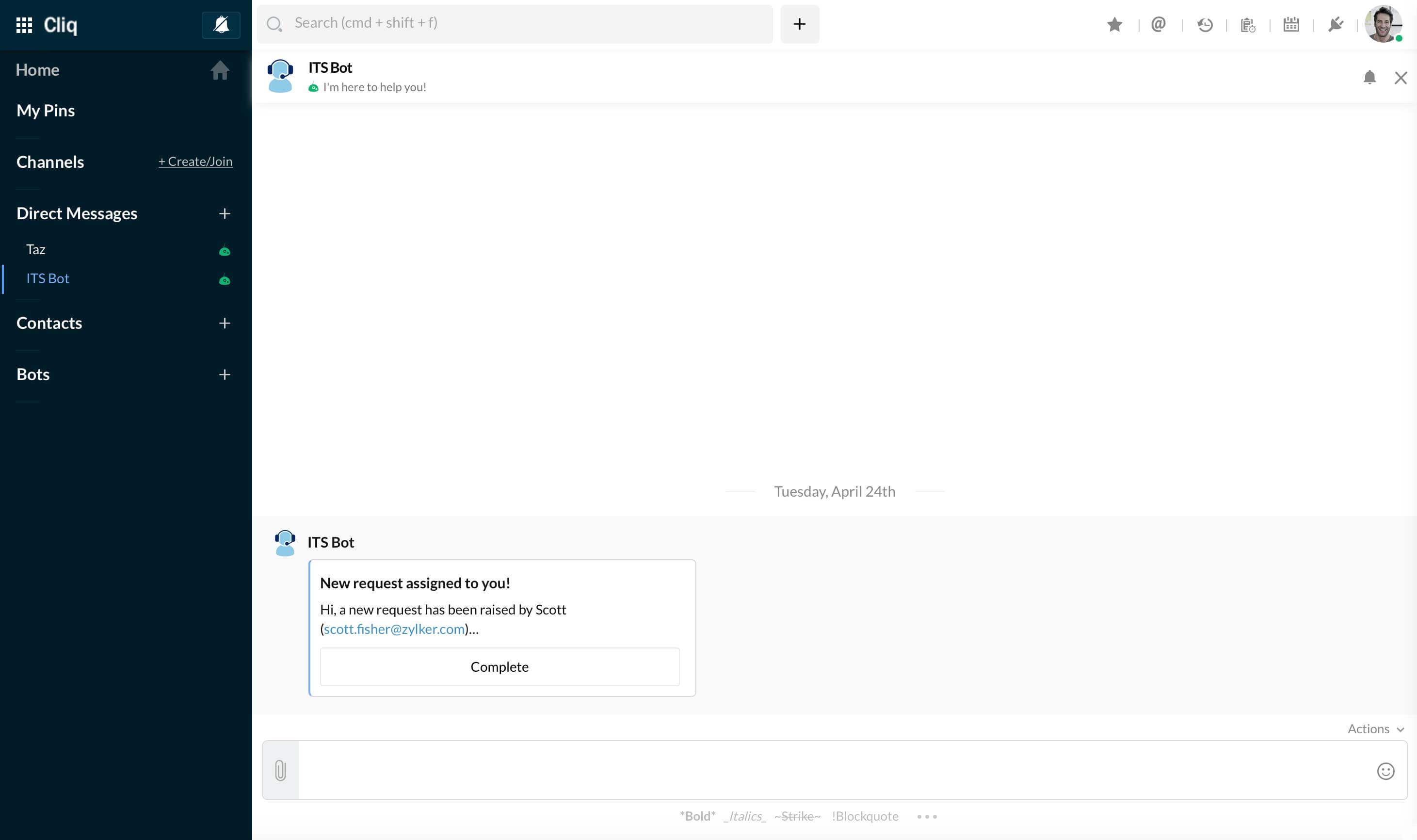Open user profile avatar menu
1417x840 pixels.
click(x=1383, y=24)
